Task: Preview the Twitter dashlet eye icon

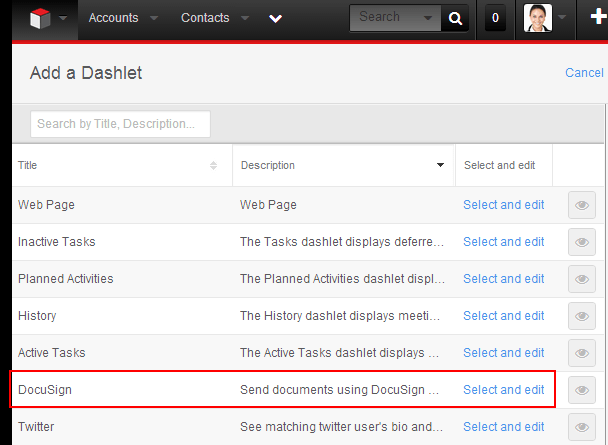Action: tap(582, 427)
